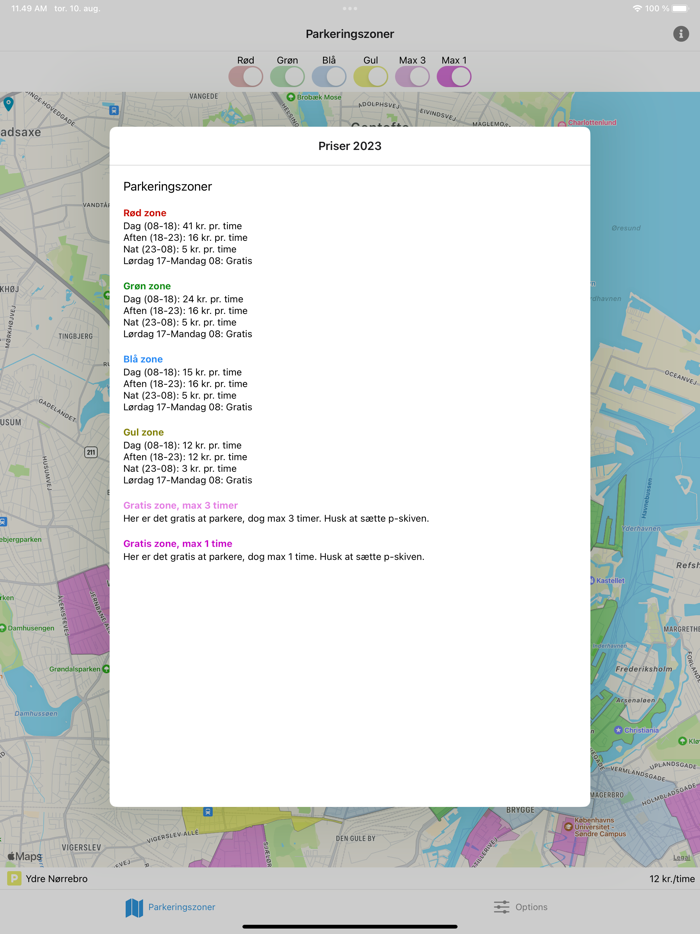Toggle the Max 1 zone switch

point(454,77)
